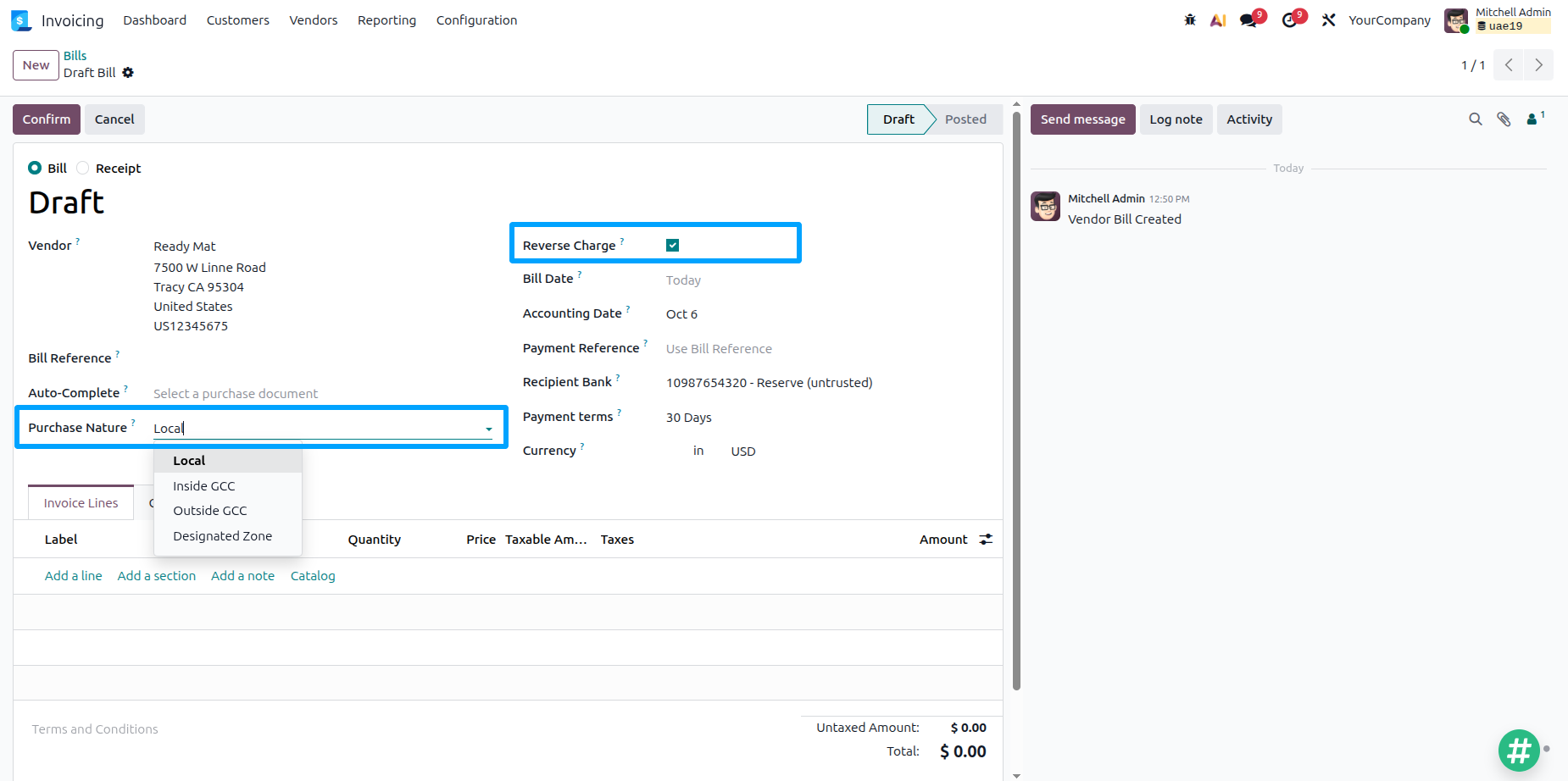Search messages with the chatter magnifier icon
1568x781 pixels.
click(1476, 119)
